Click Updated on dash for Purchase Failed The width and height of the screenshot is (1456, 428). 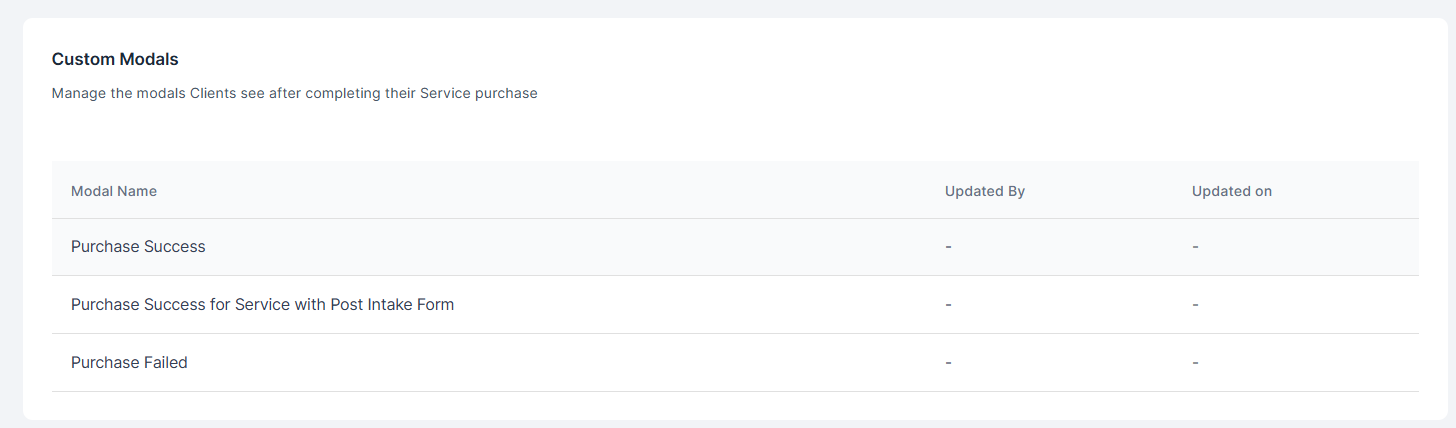(1195, 363)
